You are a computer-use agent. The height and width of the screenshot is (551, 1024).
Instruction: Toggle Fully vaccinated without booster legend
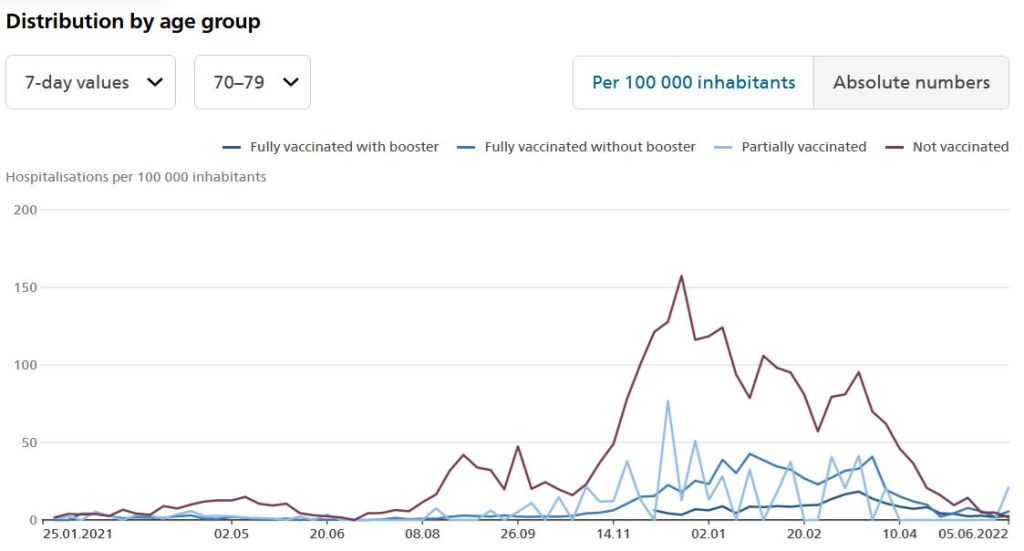point(589,147)
